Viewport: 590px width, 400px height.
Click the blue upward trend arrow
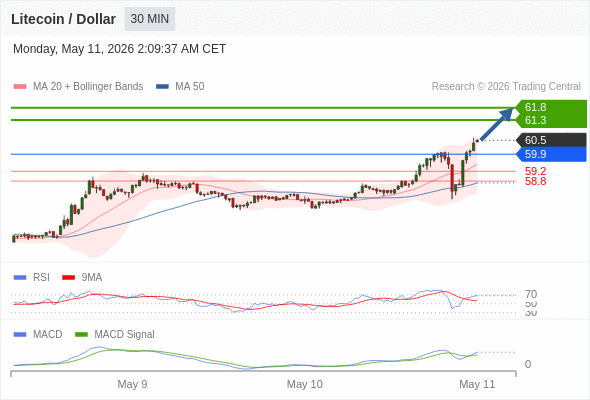(497, 125)
